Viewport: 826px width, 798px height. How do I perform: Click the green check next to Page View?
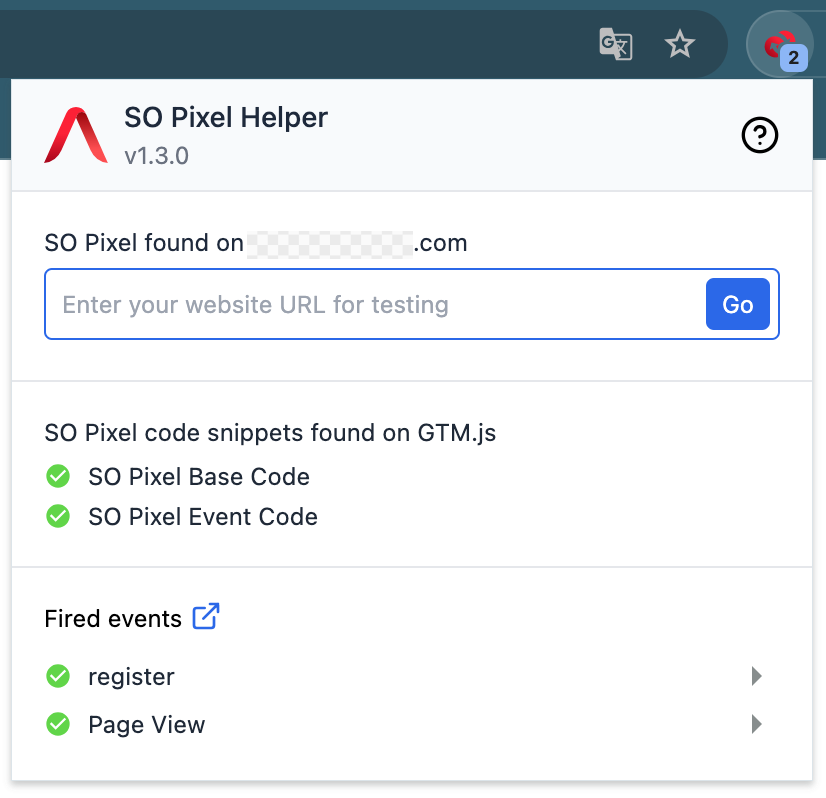[x=58, y=725]
